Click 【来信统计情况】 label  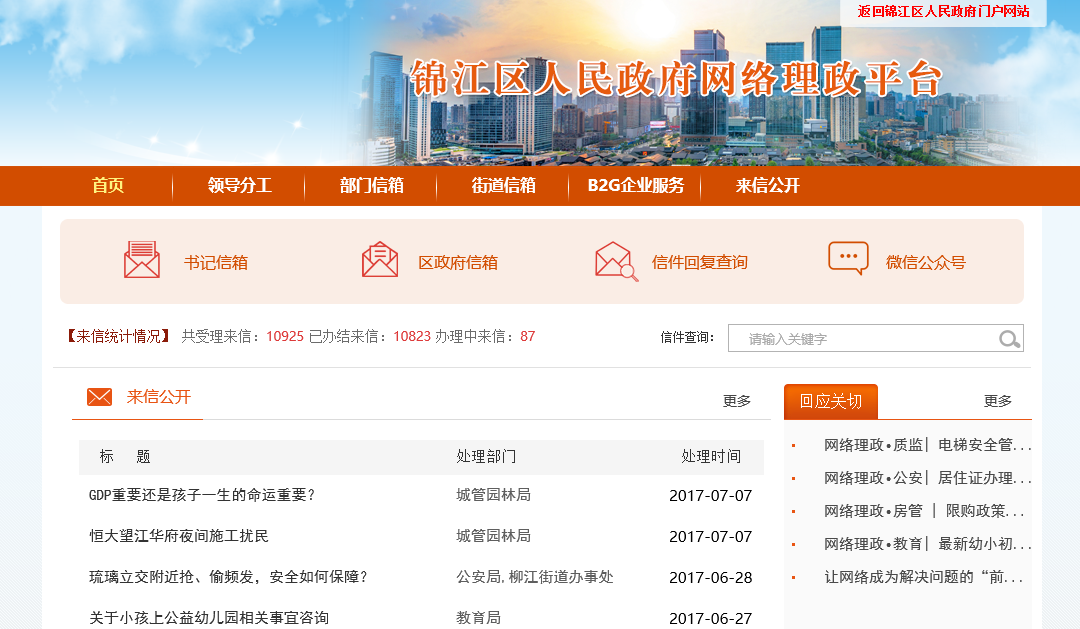click(118, 336)
